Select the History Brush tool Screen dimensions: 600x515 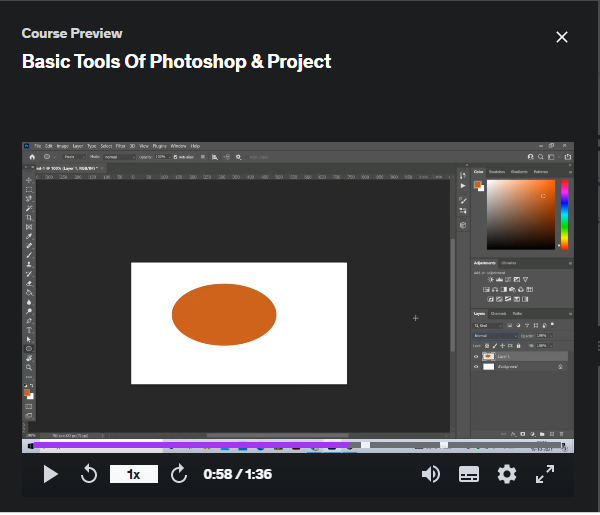29,274
